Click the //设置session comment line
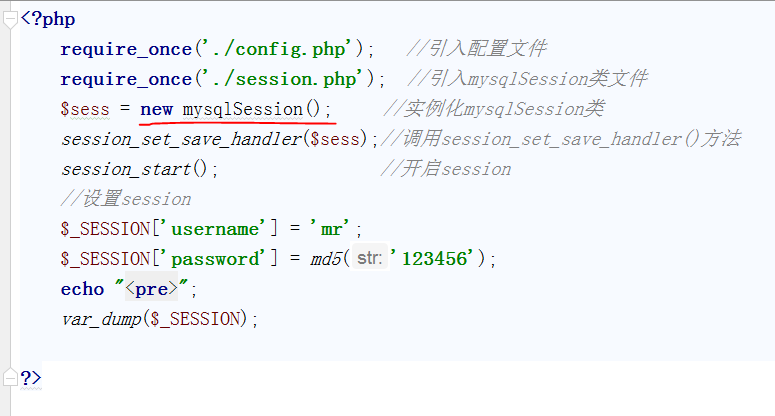775x416 pixels. [x=126, y=199]
